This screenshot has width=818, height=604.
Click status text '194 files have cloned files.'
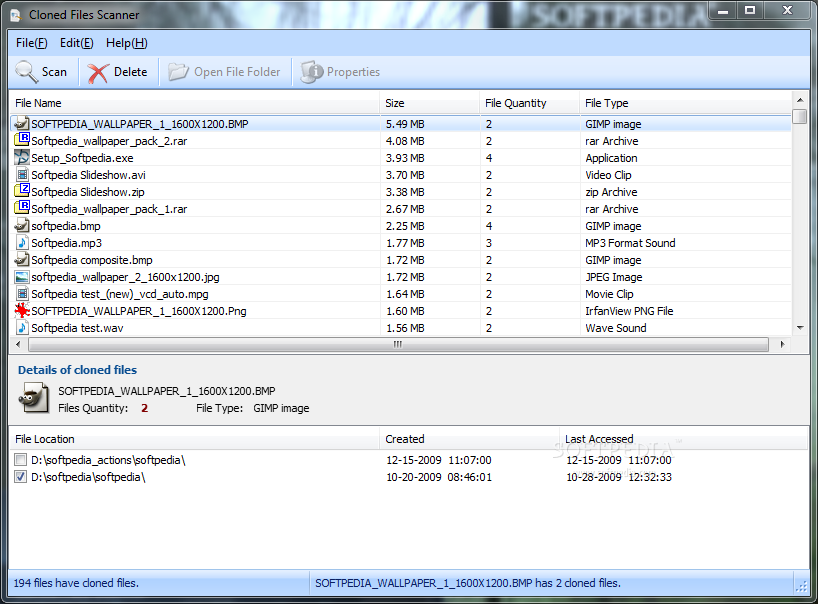76,583
